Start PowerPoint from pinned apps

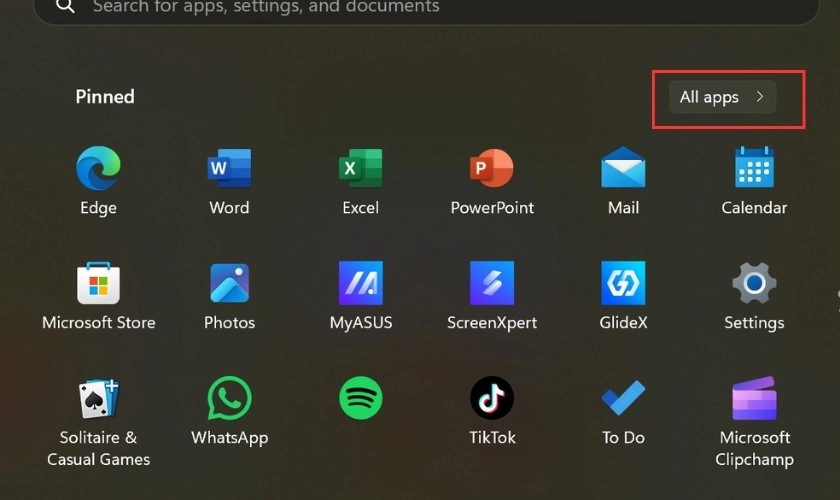(x=492, y=168)
